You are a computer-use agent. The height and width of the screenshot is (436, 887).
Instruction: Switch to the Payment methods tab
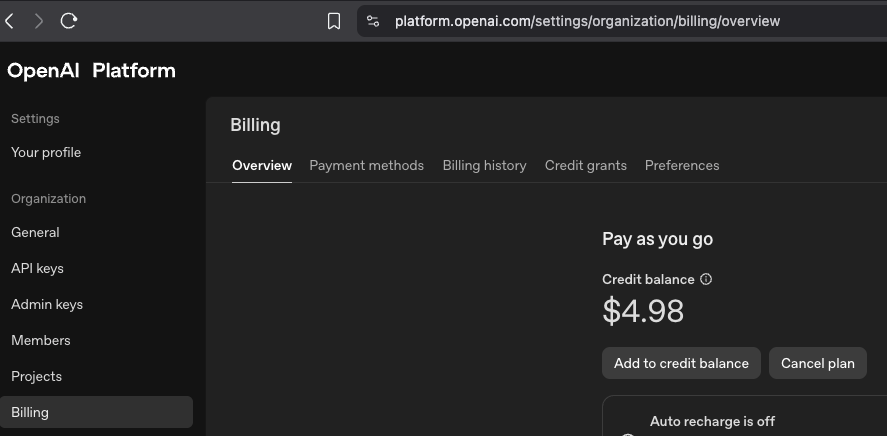pos(367,166)
